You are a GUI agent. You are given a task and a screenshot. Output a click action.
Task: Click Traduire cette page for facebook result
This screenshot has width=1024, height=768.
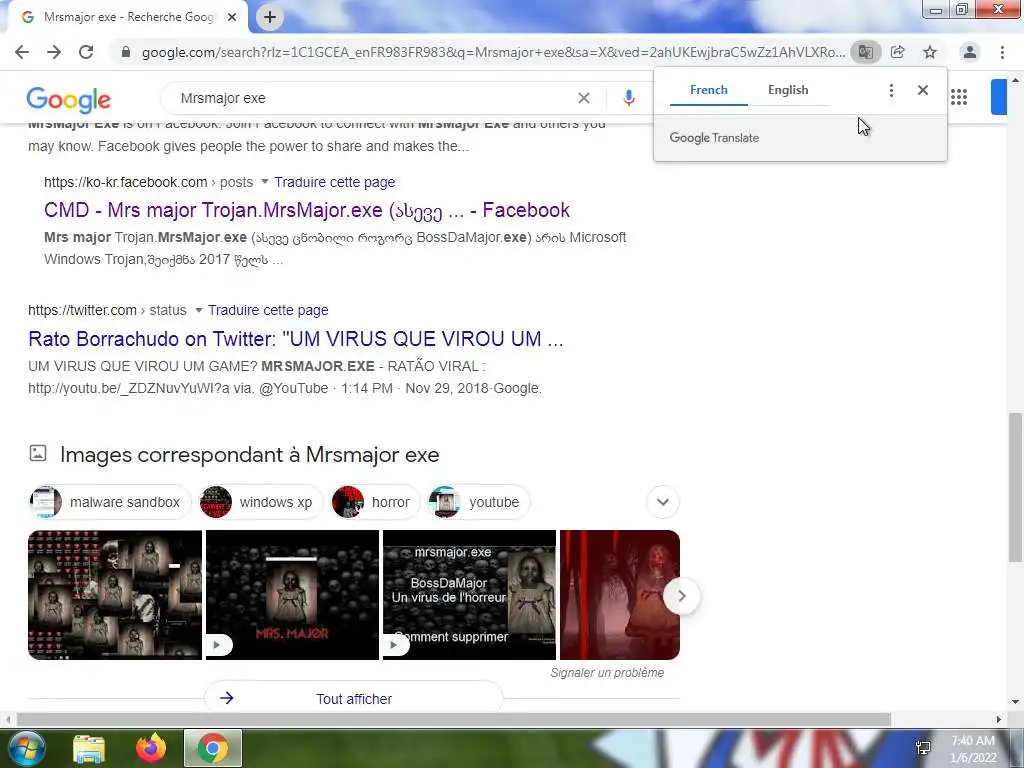point(334,182)
